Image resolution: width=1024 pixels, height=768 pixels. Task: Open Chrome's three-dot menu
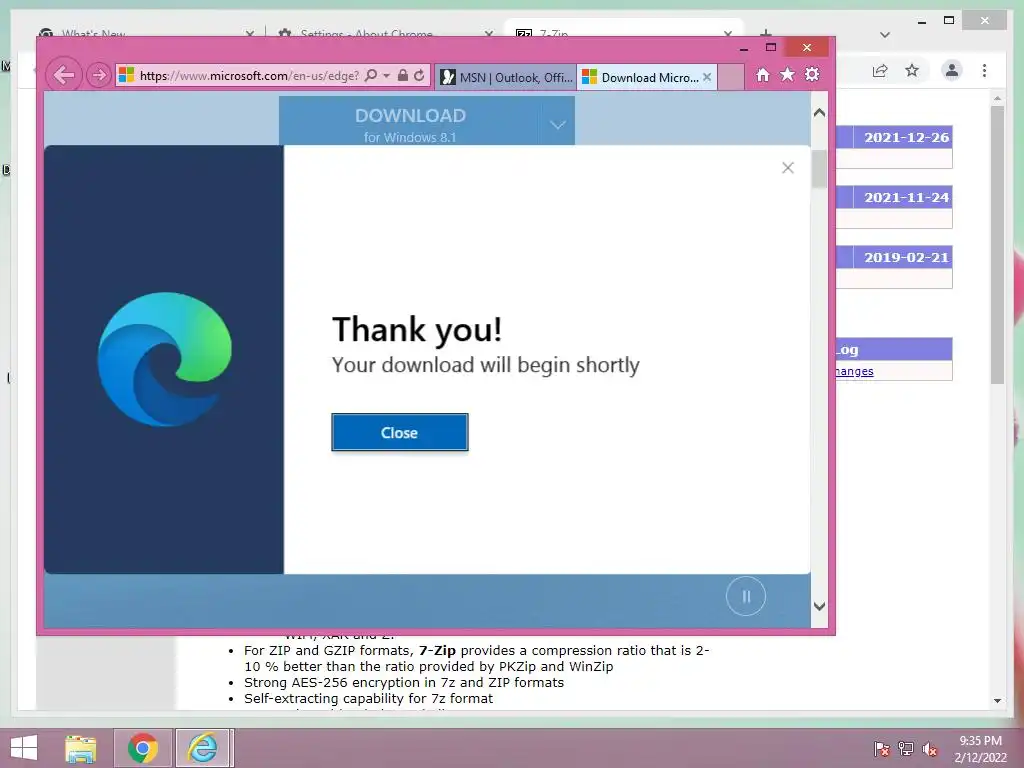(x=984, y=71)
